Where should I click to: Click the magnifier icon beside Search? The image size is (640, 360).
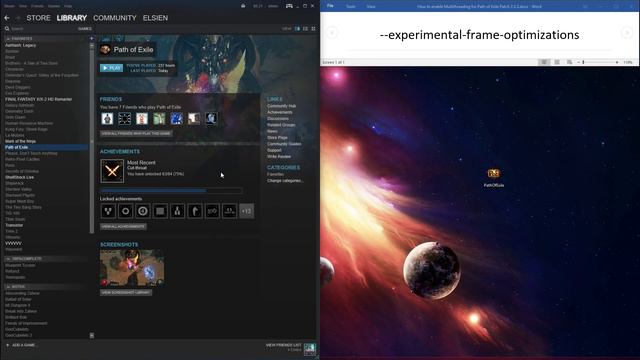point(7,29)
